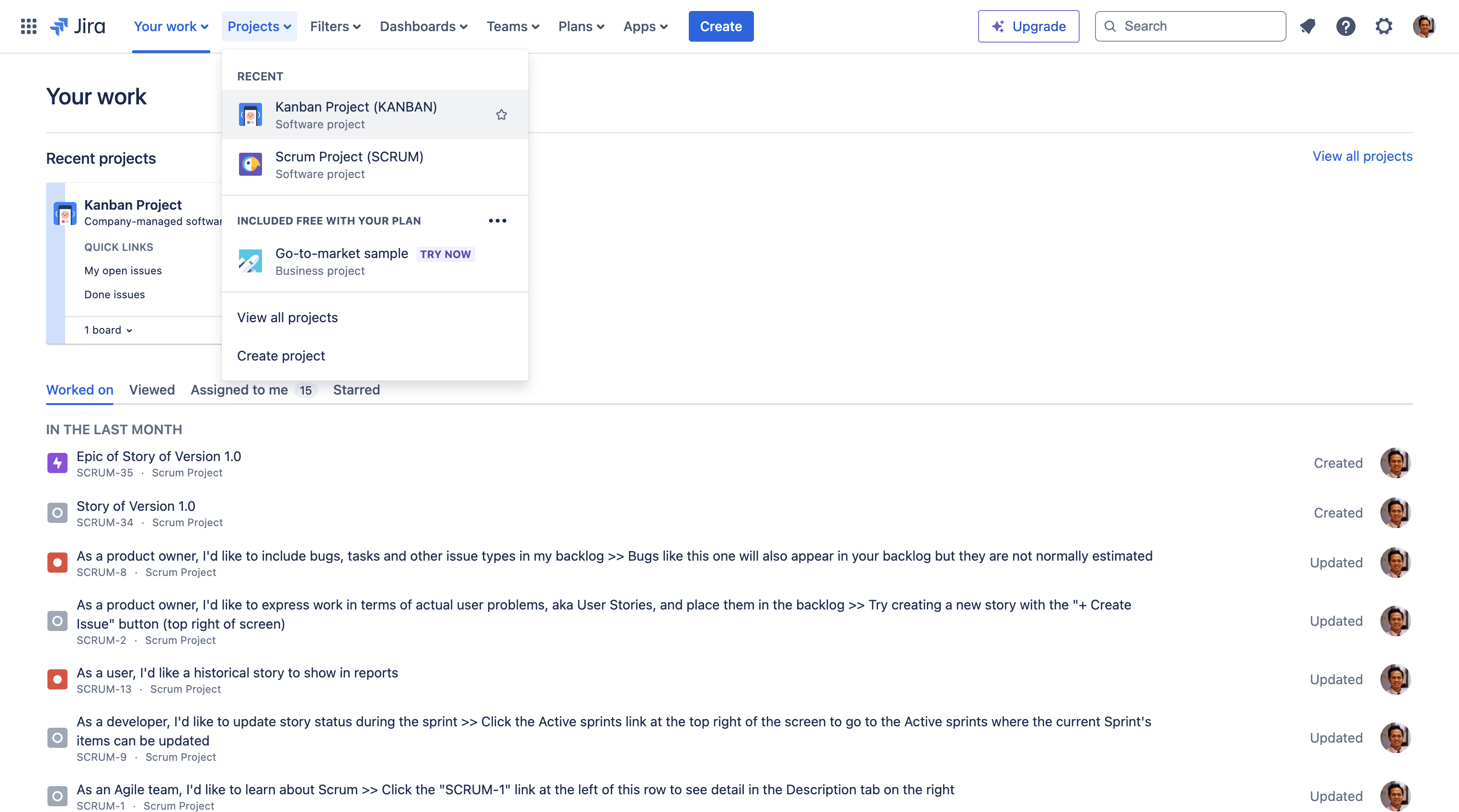Star the Kanban Project in recent list
This screenshot has height=812, width=1459.
(501, 114)
